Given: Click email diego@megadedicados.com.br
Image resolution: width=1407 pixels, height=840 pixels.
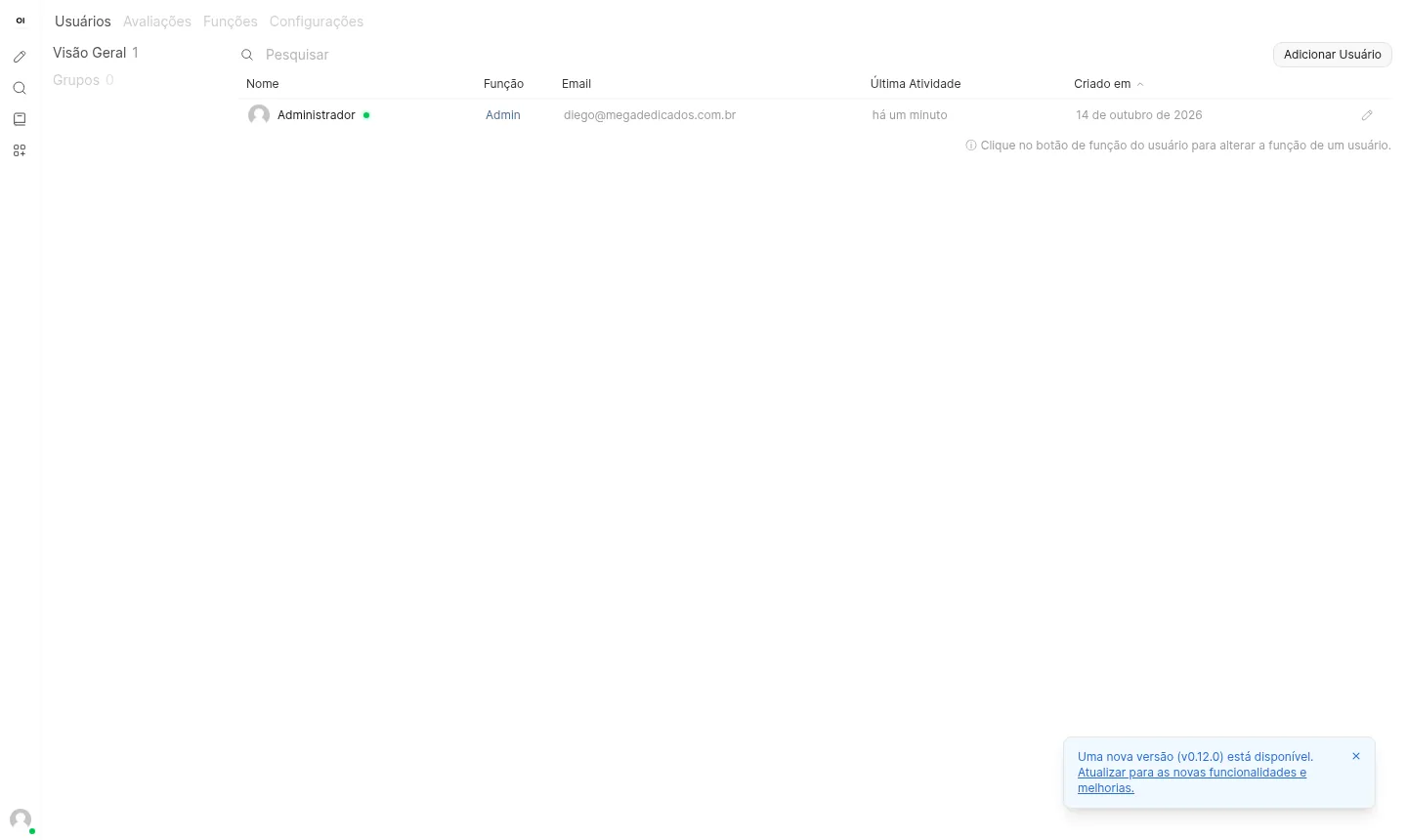Looking at the screenshot, I should click(650, 115).
